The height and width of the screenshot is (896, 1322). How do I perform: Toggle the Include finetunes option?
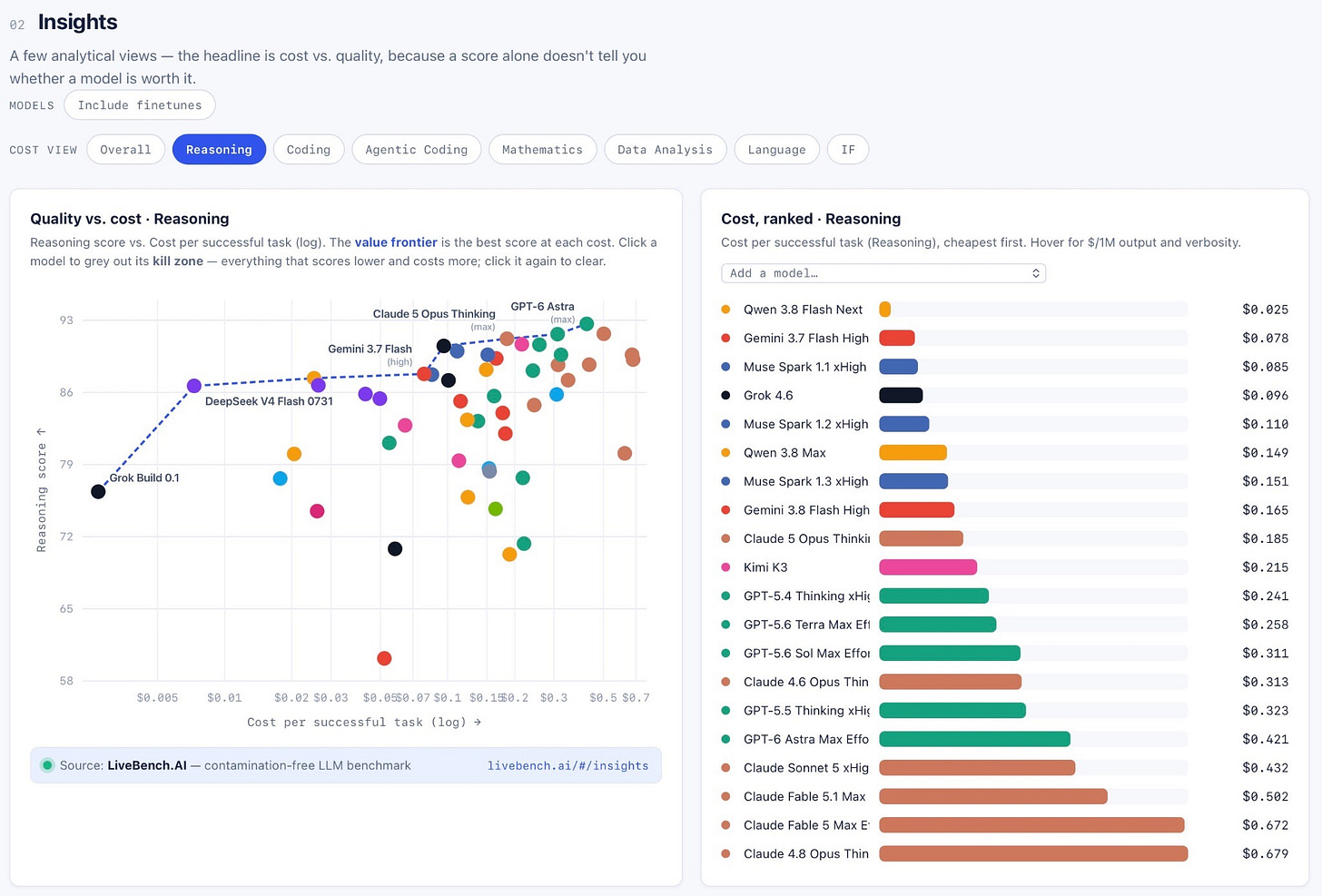(140, 105)
